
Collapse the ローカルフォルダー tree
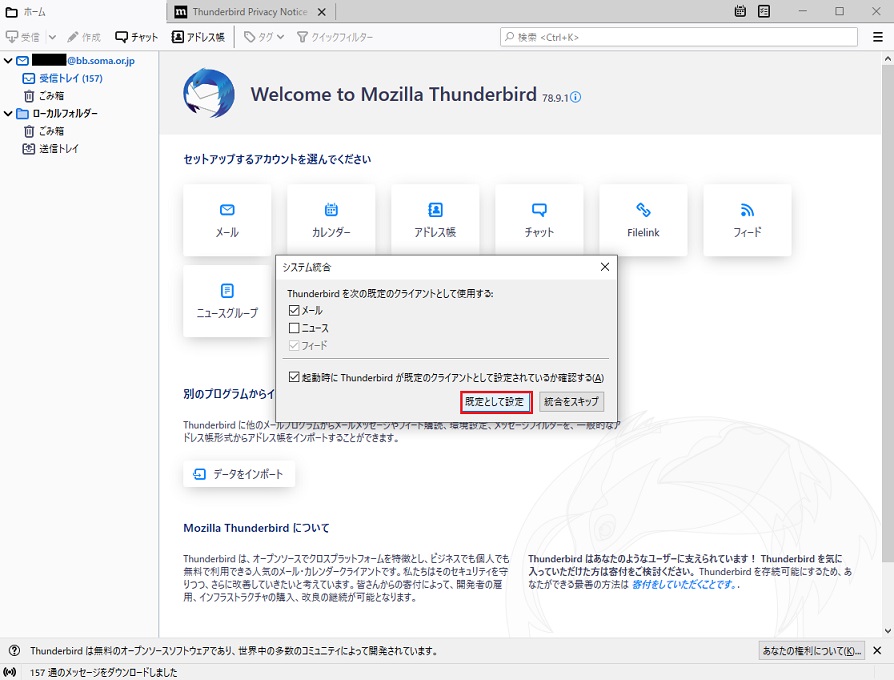[8, 113]
